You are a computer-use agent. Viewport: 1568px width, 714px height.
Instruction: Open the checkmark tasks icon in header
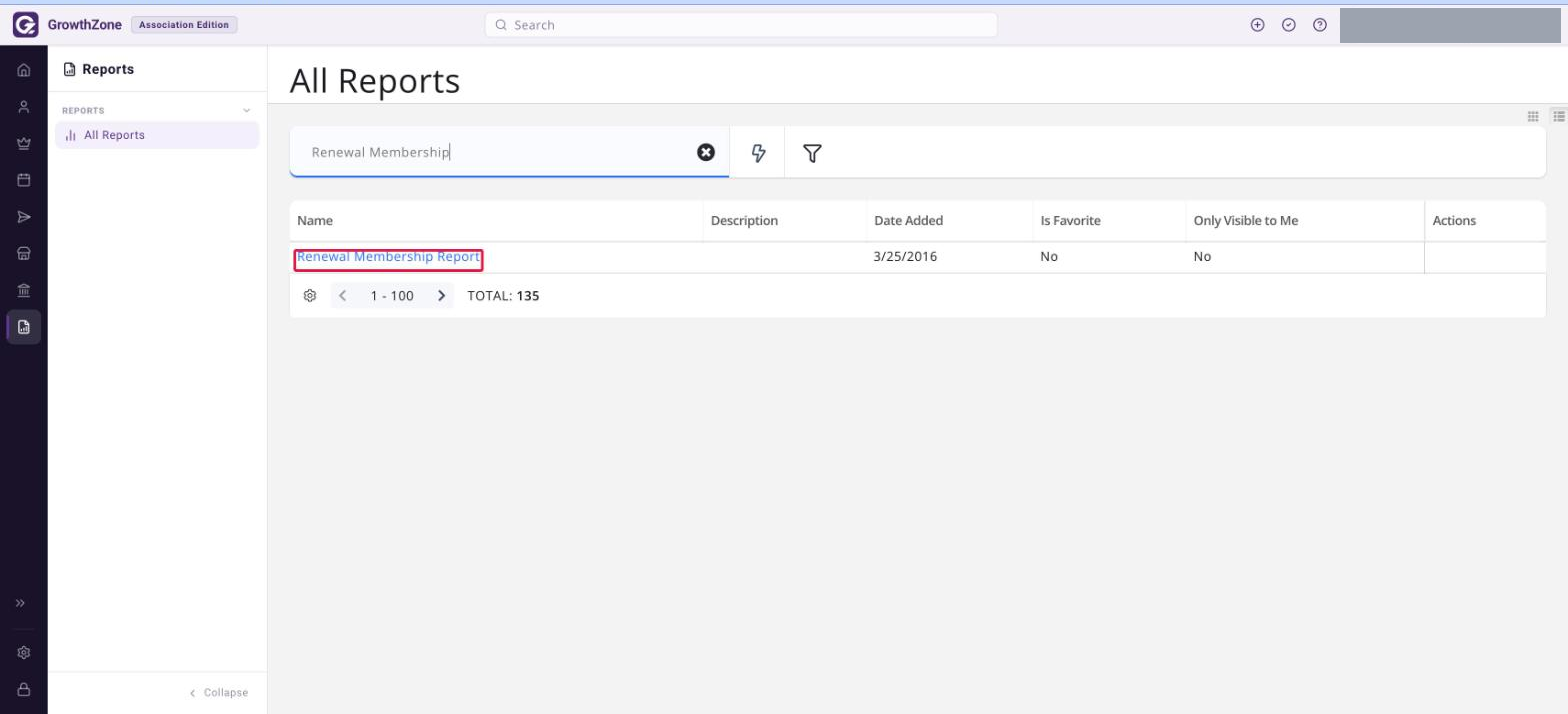(x=1289, y=25)
